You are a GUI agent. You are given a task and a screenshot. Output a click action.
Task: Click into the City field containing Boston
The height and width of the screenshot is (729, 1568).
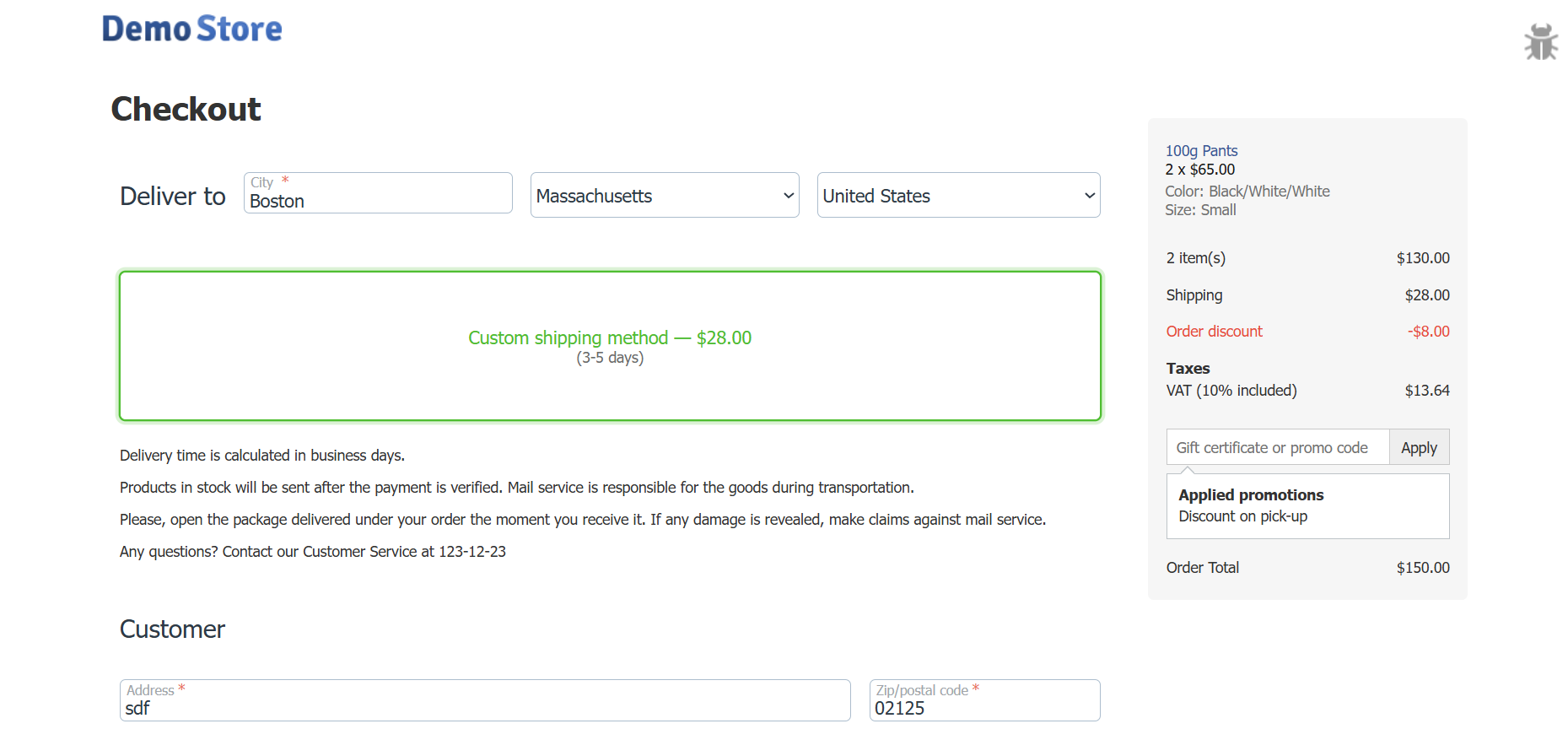click(377, 201)
